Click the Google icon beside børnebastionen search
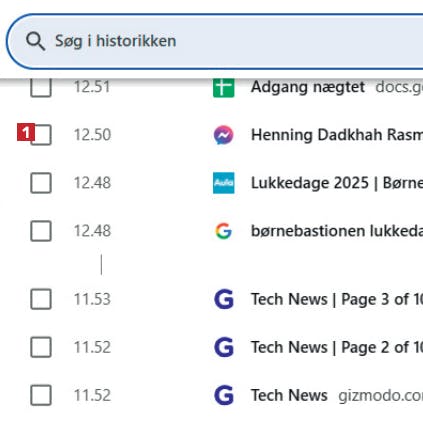The height and width of the screenshot is (430, 423). [224, 231]
